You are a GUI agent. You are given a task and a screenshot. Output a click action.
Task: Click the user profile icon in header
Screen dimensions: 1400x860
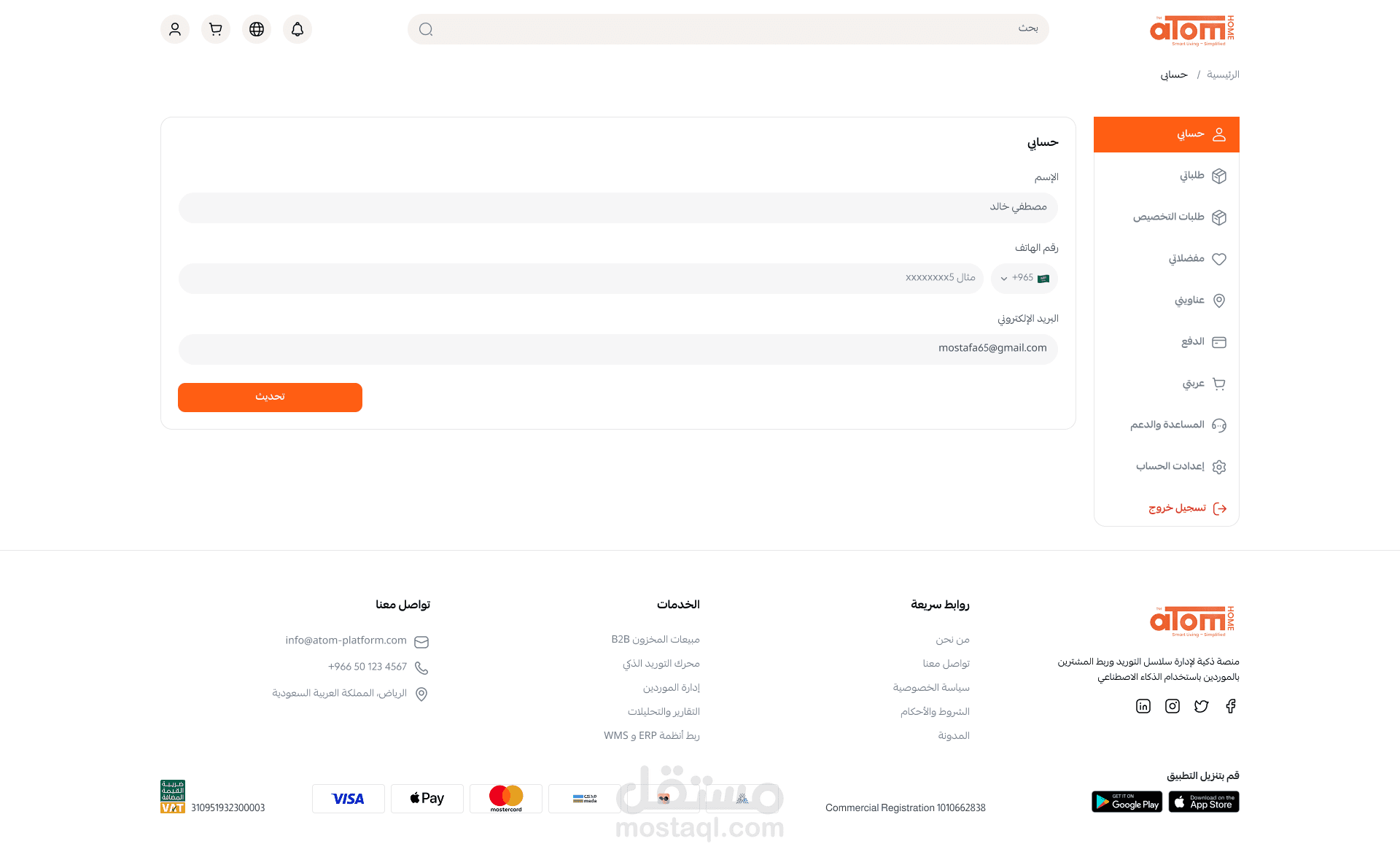click(175, 29)
